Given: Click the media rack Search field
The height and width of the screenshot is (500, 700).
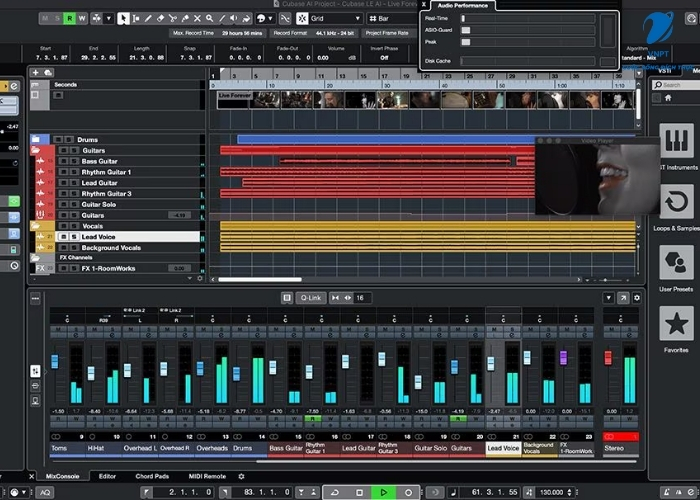Looking at the screenshot, I should tap(676, 85).
